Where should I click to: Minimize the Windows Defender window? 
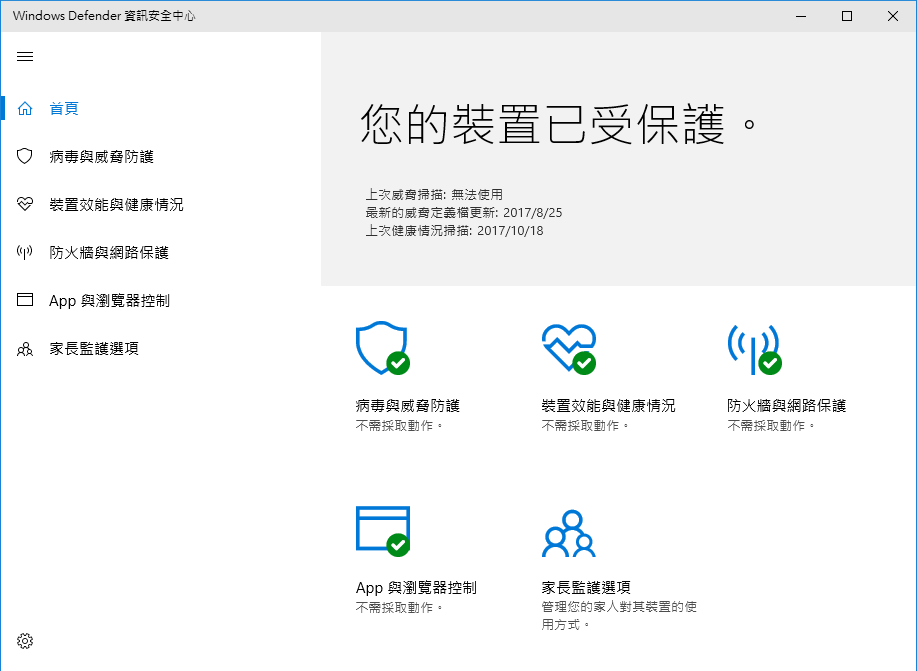click(801, 16)
